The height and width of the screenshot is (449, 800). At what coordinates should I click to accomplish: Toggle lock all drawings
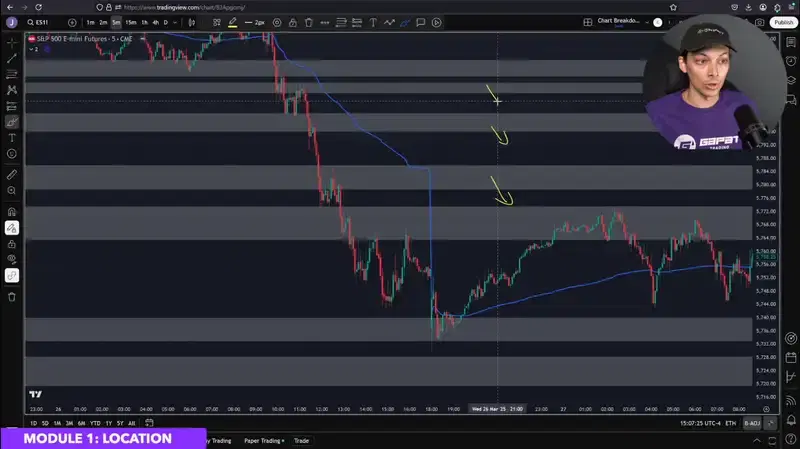pos(12,244)
